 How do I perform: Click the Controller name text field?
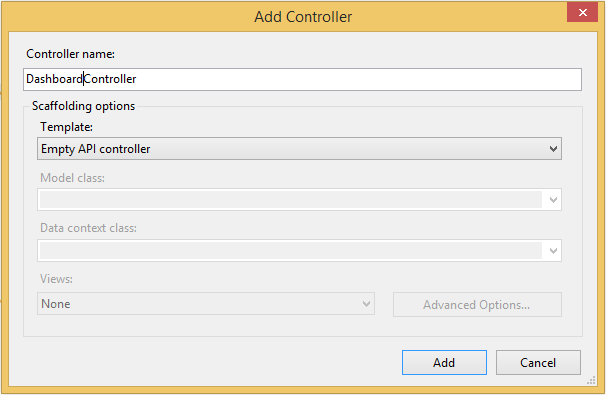coord(302,80)
